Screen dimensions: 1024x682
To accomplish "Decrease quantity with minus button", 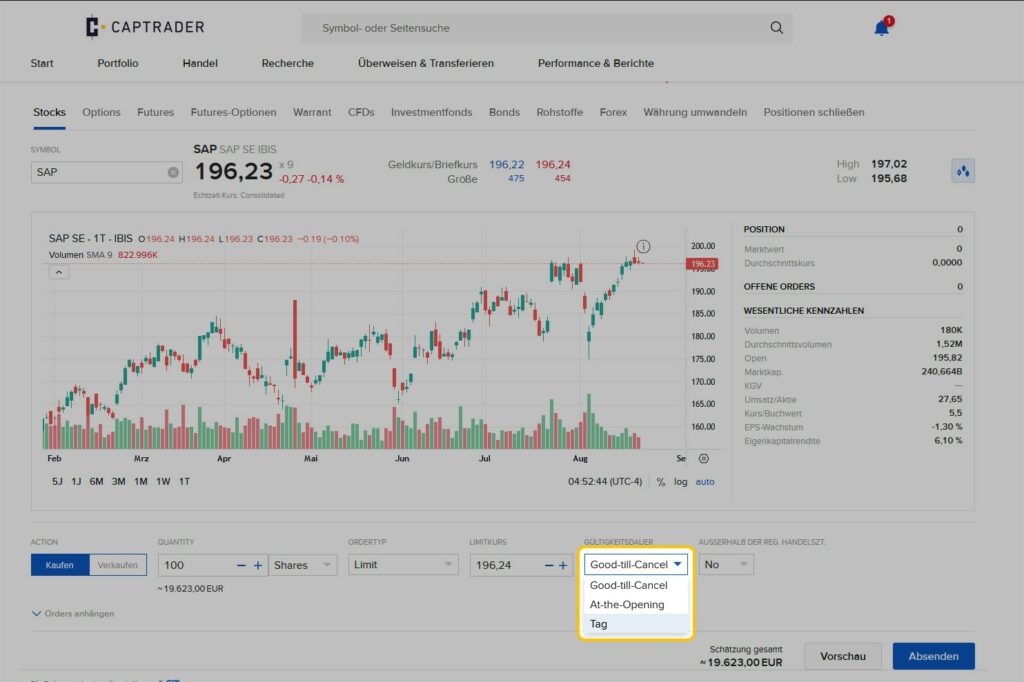I will [x=241, y=565].
